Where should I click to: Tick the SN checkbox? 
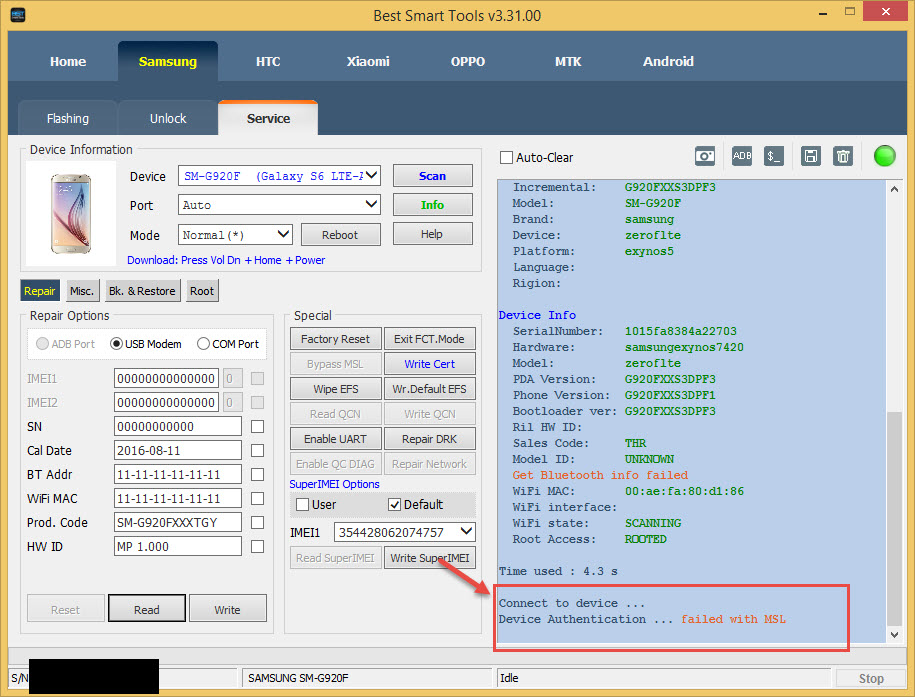(x=257, y=427)
